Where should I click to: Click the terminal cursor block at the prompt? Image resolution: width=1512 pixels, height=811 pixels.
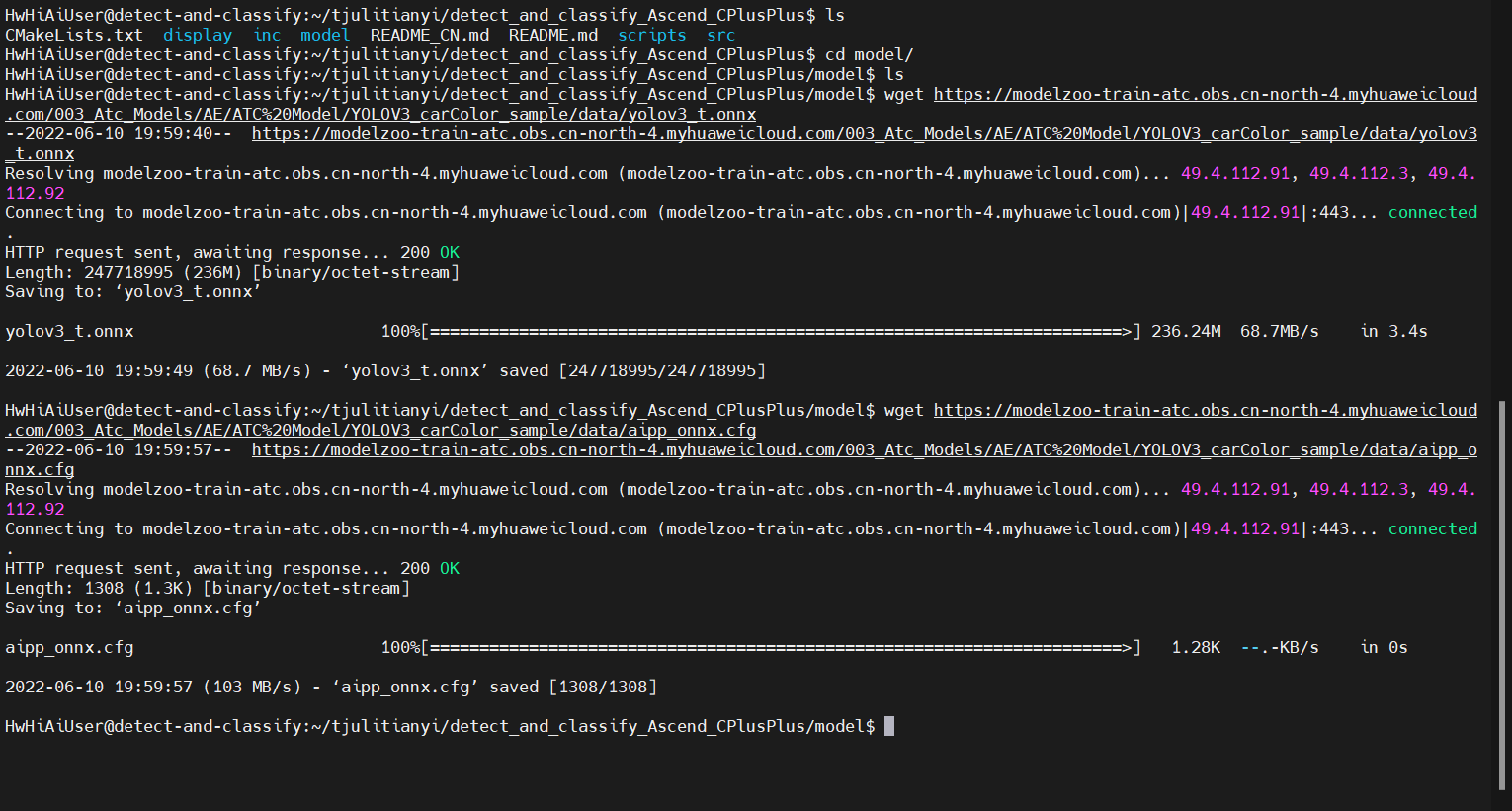click(889, 727)
